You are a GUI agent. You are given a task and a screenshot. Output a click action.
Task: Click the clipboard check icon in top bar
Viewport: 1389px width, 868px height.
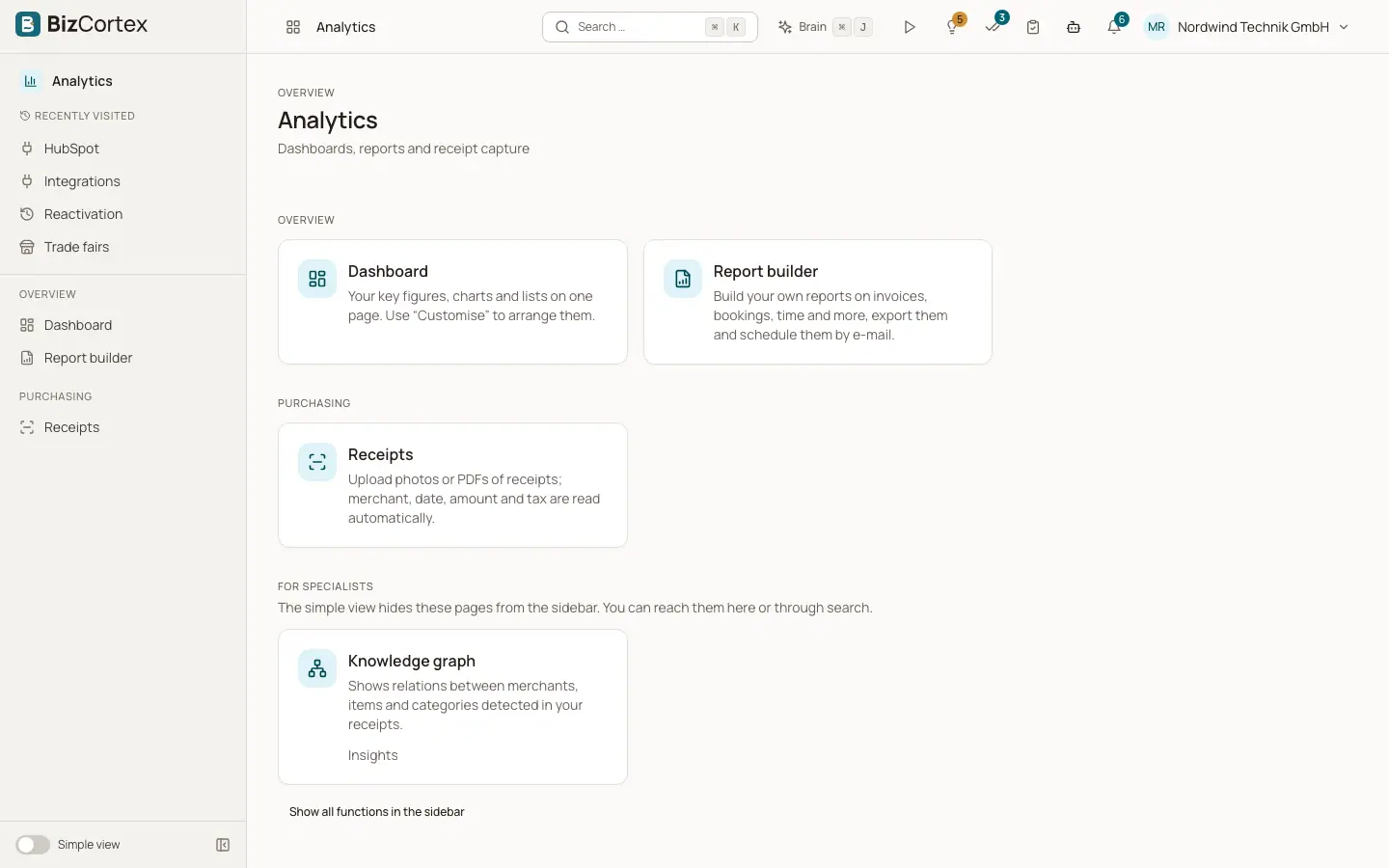click(1033, 27)
